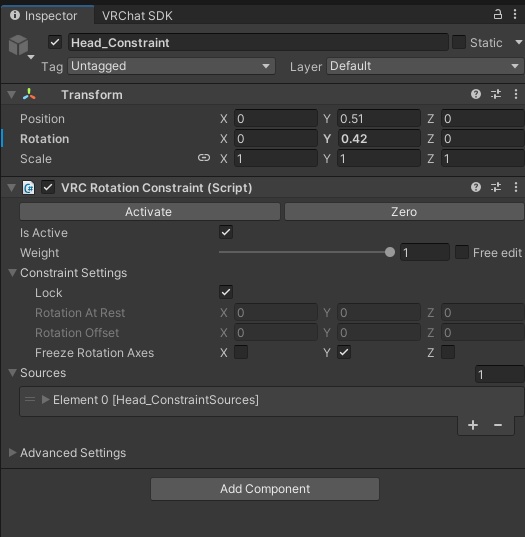The height and width of the screenshot is (537, 525).
Task: Open VRC Rotation Constraint help
Action: point(476,187)
